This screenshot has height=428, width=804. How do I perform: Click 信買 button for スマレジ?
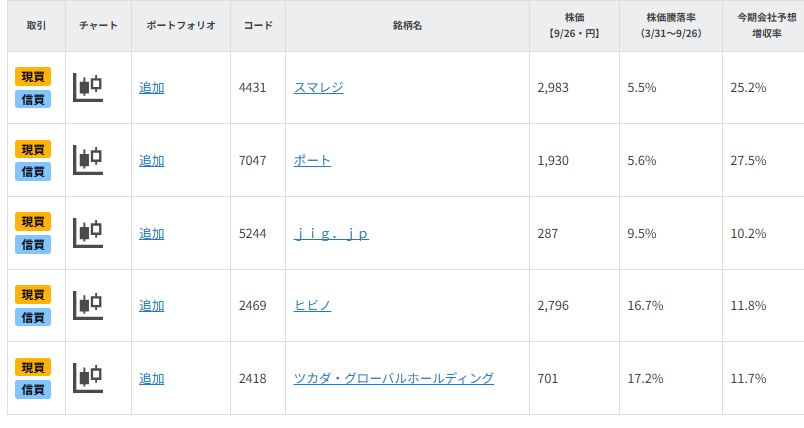[x=33, y=99]
